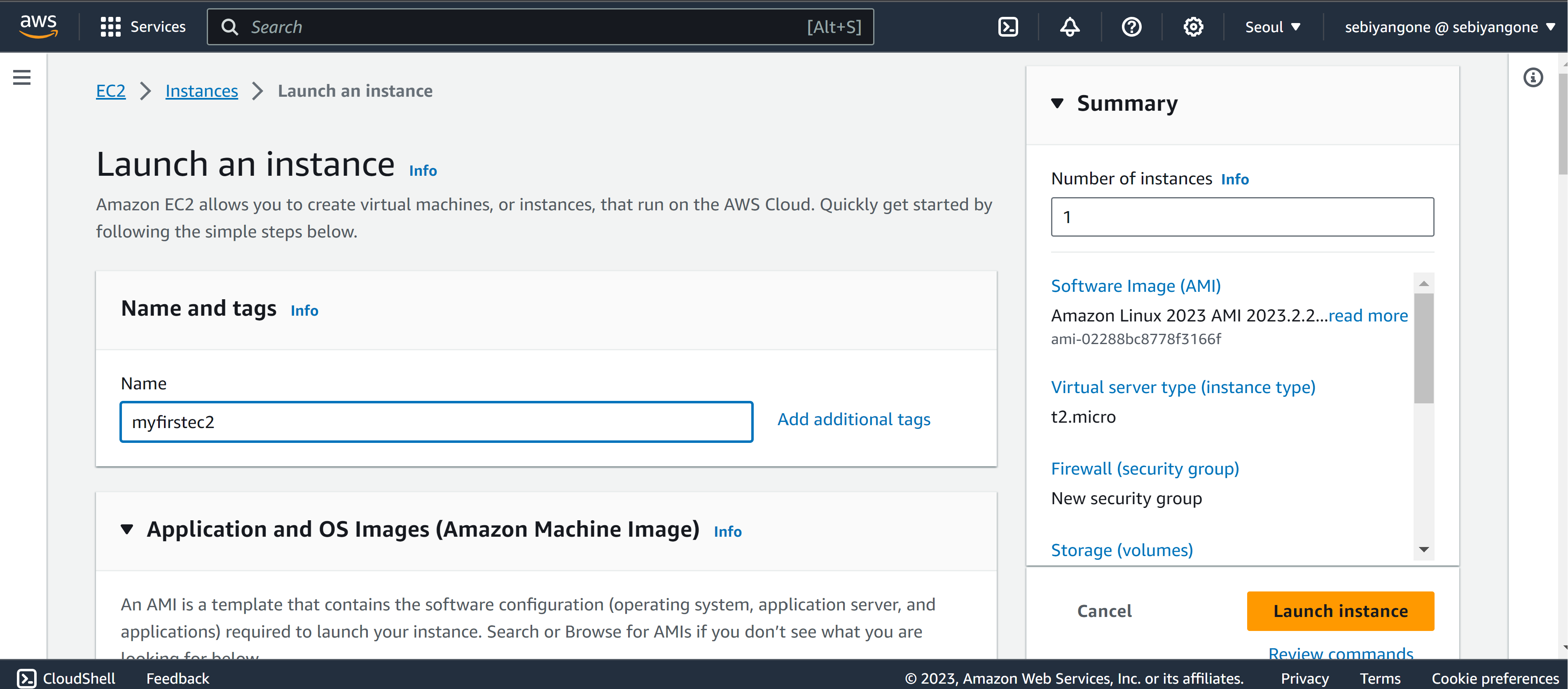The width and height of the screenshot is (1568, 689).
Task: Open the CloudShell icon in top bar
Action: [1008, 27]
